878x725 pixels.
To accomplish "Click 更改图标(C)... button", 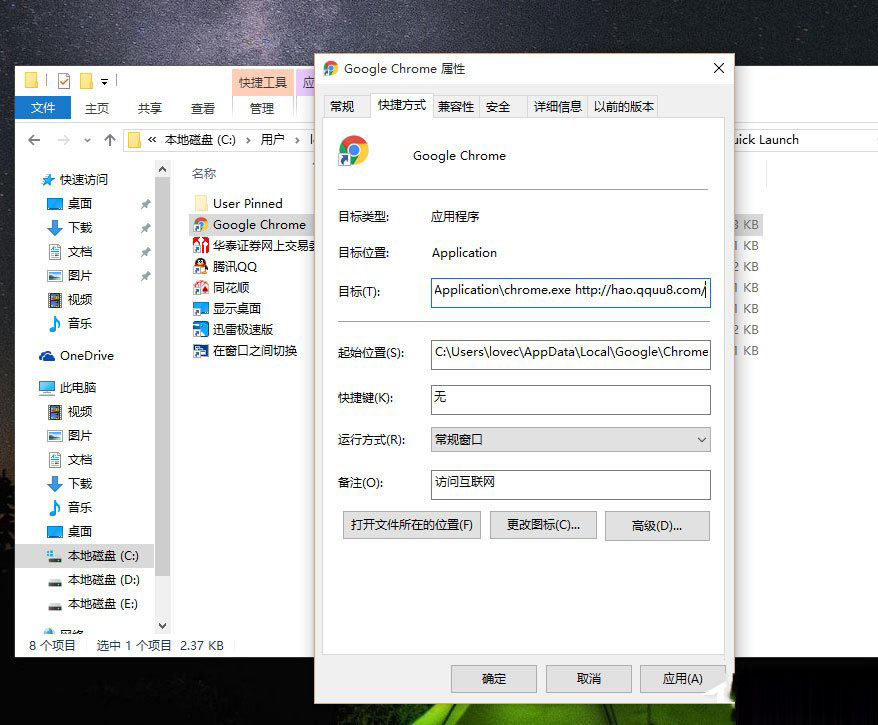I will 543,525.
